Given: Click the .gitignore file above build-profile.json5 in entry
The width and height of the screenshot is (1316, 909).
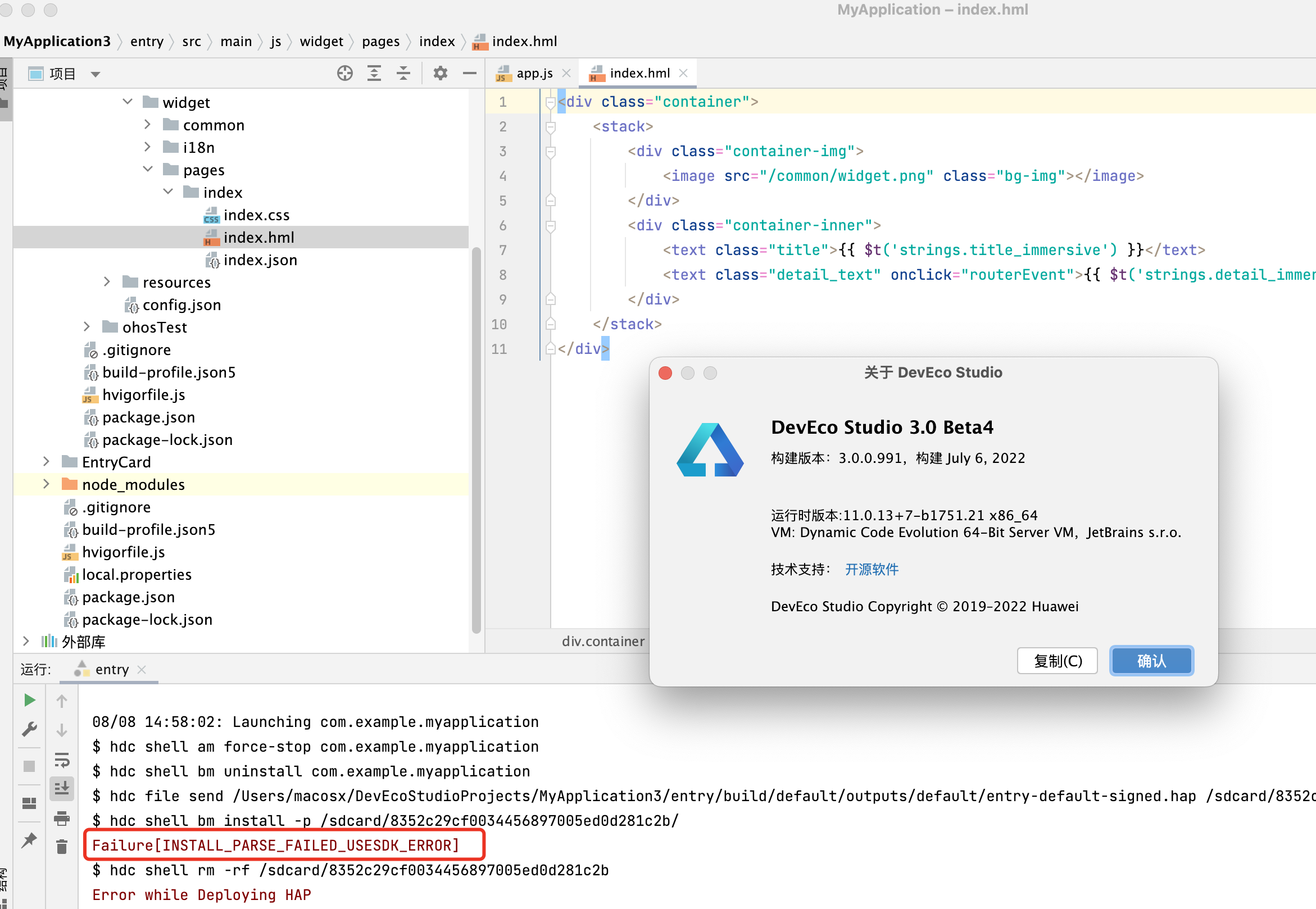Looking at the screenshot, I should pos(127,349).
